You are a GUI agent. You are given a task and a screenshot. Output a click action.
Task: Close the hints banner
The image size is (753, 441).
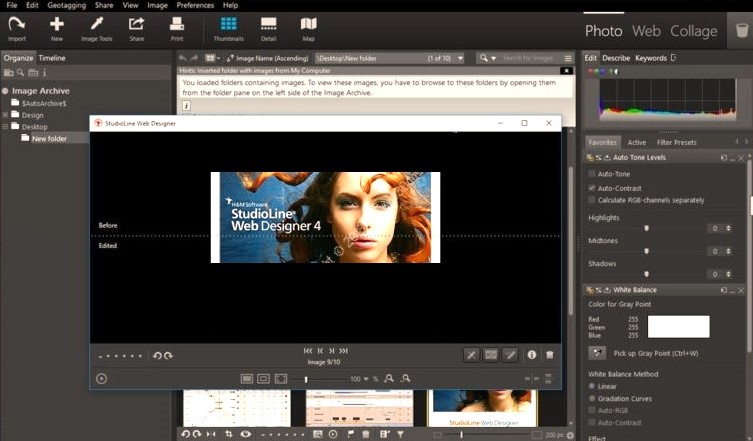[567, 71]
